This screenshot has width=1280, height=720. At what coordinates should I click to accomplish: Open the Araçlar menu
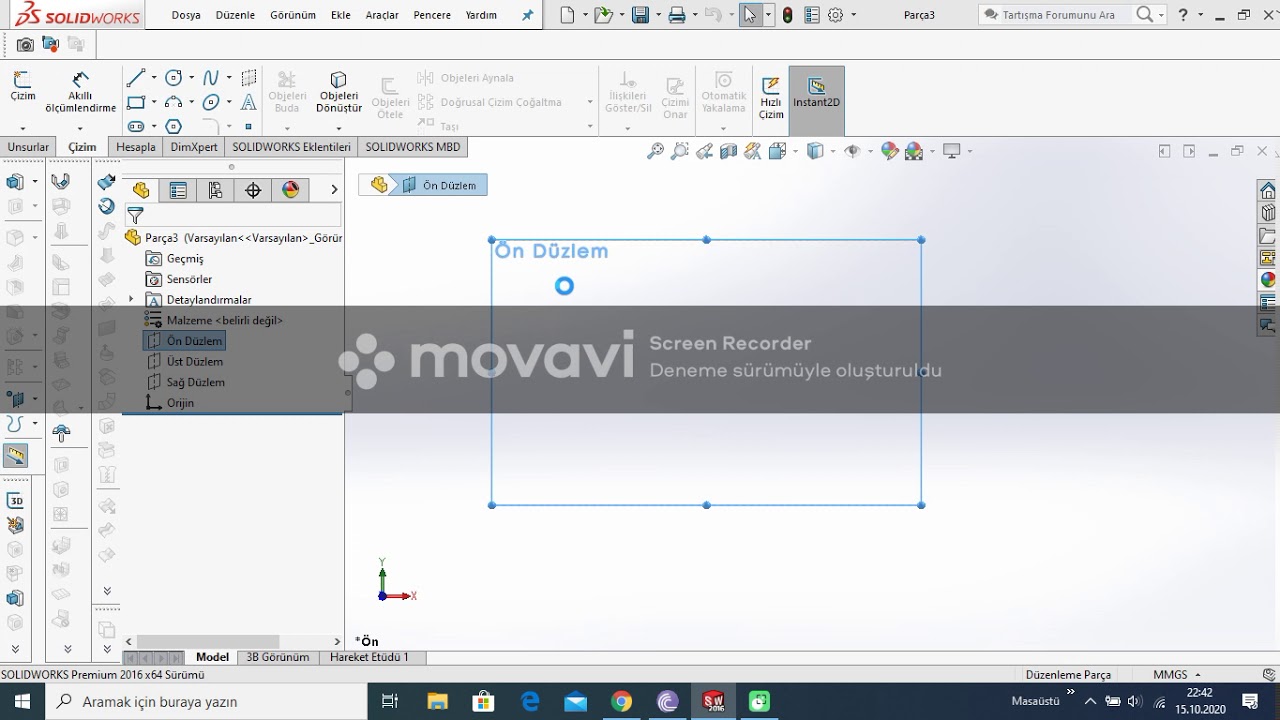pos(382,15)
